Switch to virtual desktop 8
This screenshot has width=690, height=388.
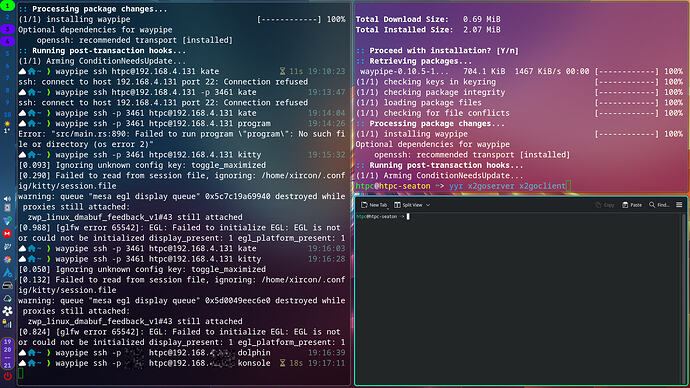point(7,90)
